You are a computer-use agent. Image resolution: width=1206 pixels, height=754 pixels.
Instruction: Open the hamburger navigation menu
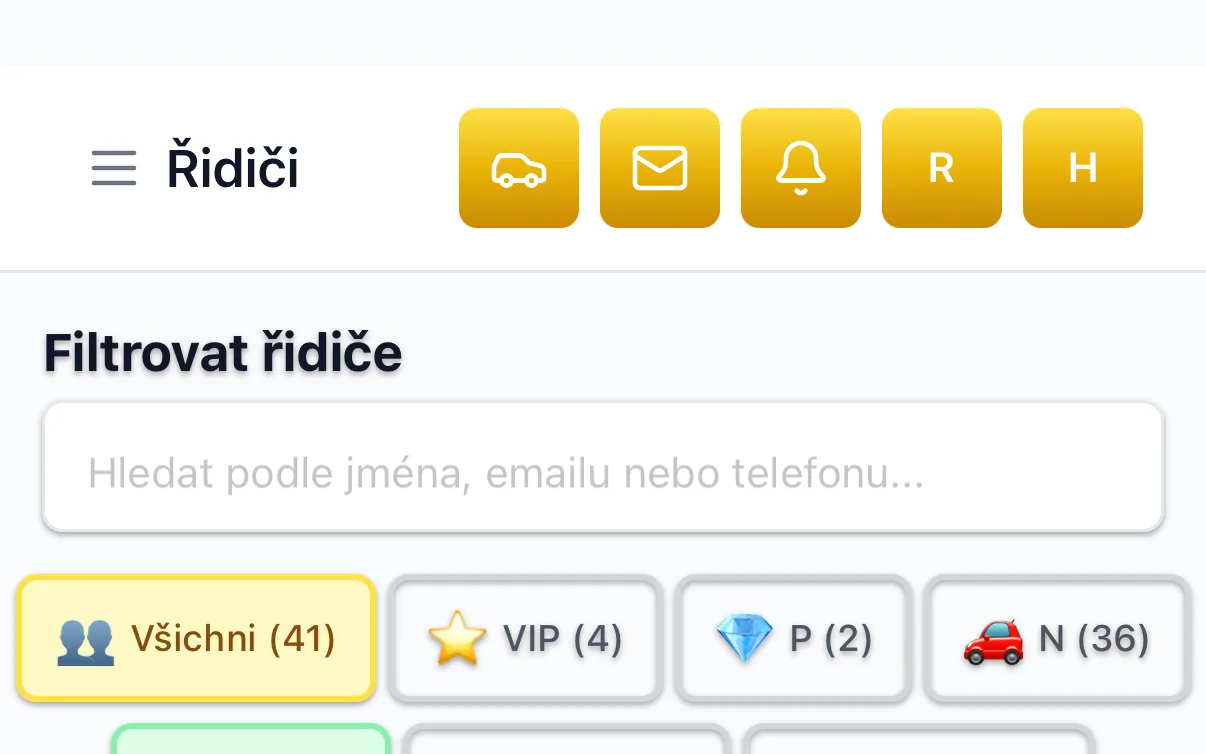pos(114,168)
